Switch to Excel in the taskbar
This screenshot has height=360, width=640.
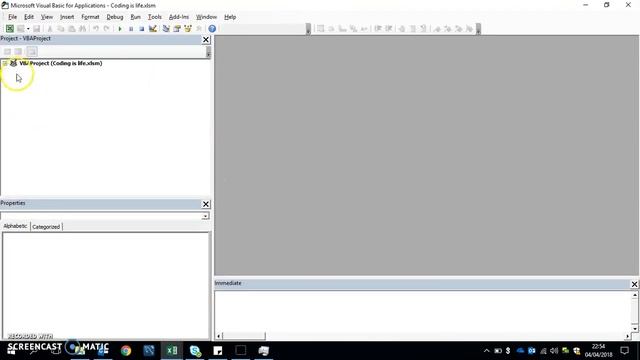pos(172,351)
